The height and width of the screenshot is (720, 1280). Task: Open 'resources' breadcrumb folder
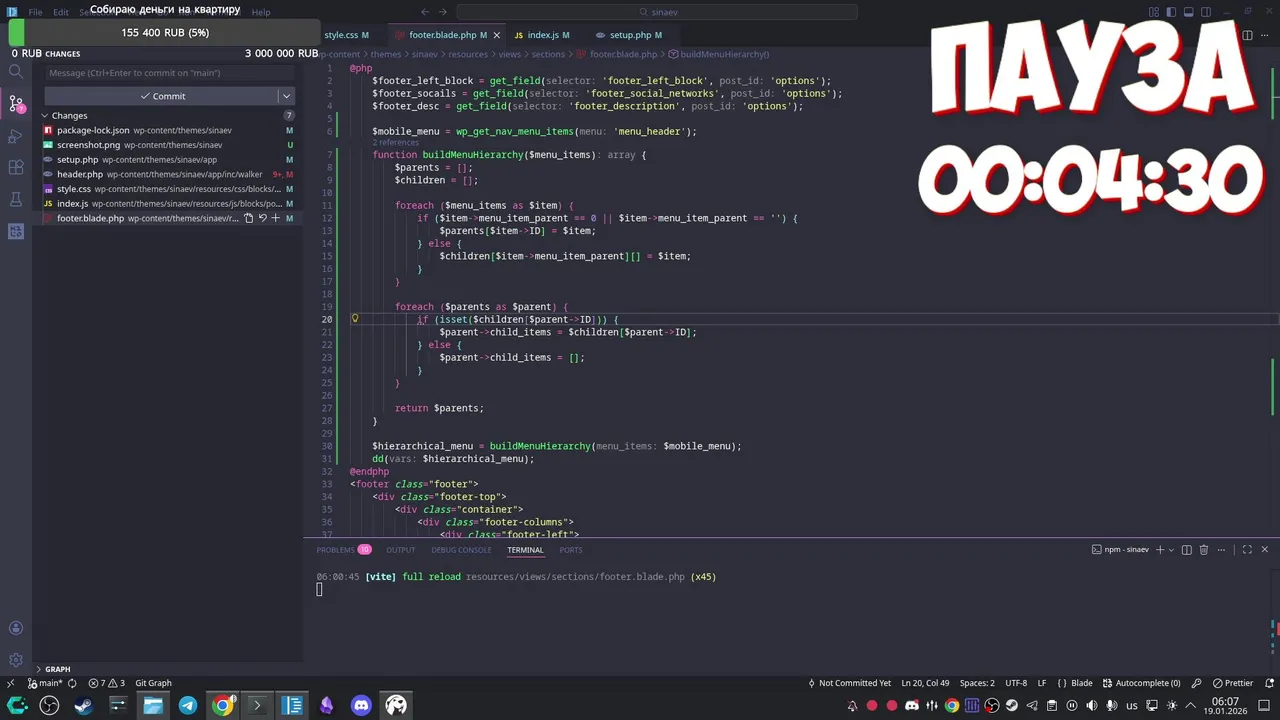point(468,54)
